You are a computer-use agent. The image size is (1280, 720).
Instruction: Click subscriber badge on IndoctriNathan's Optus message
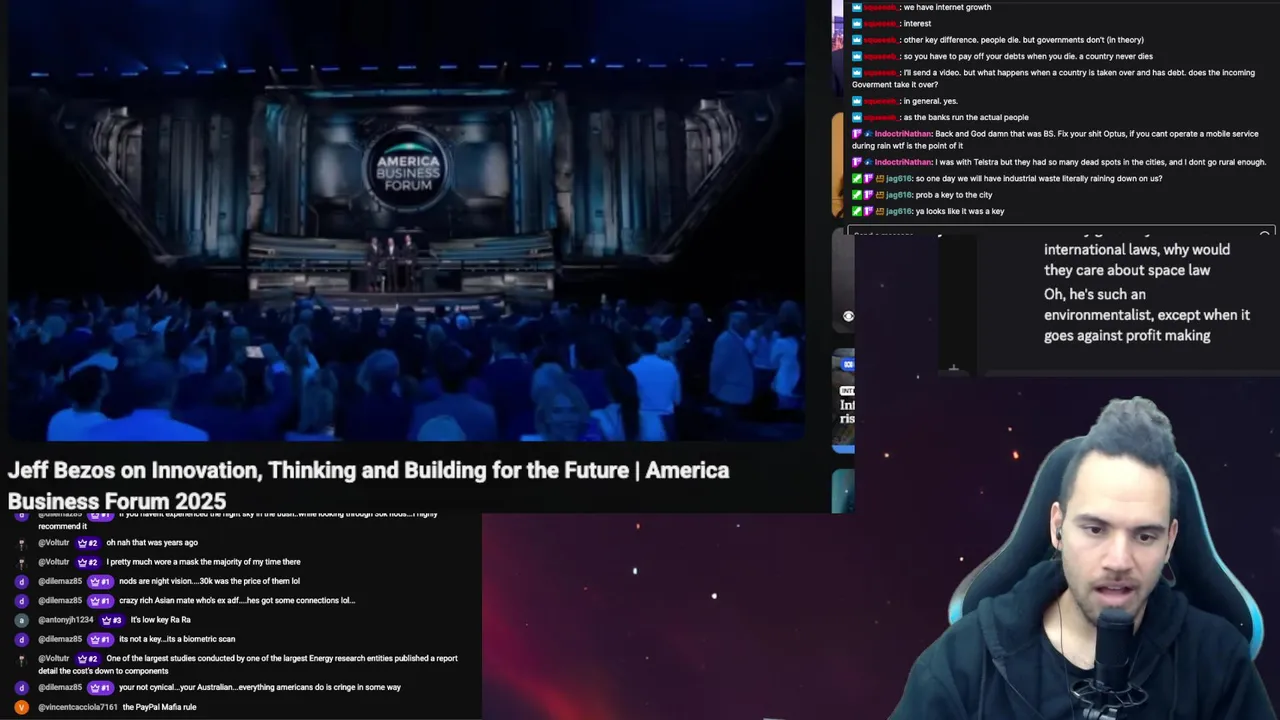(857, 134)
